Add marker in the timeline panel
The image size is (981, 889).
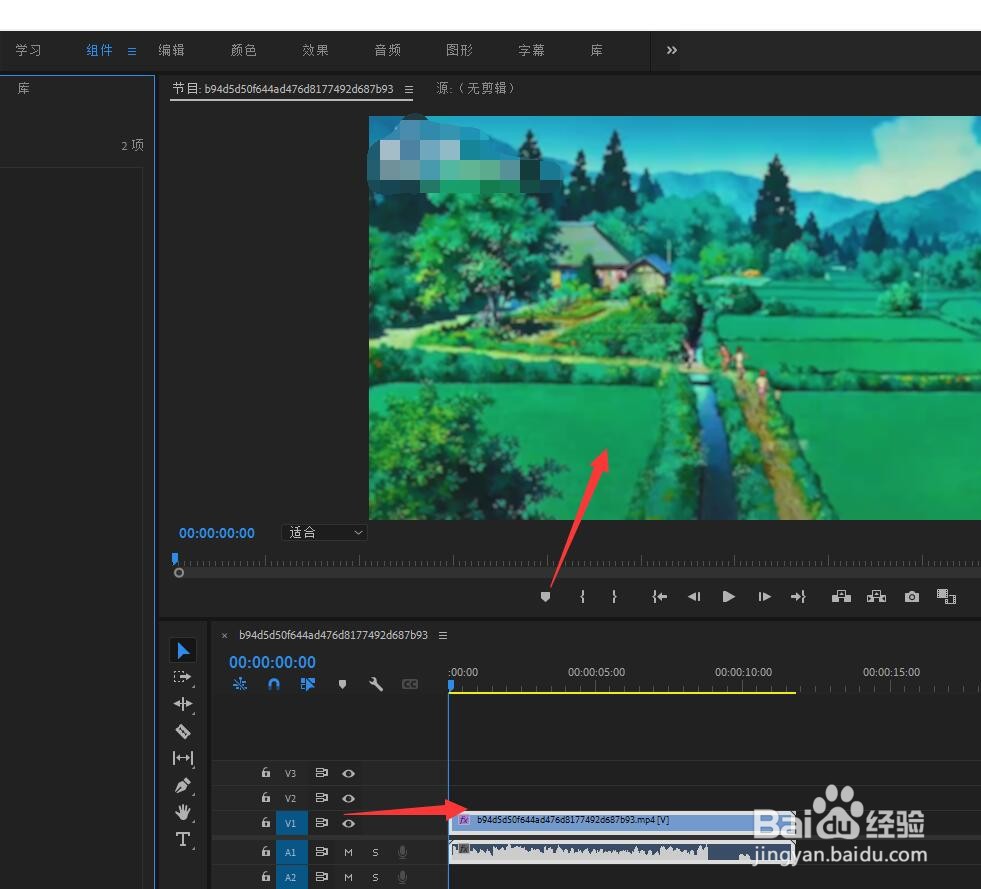342,684
